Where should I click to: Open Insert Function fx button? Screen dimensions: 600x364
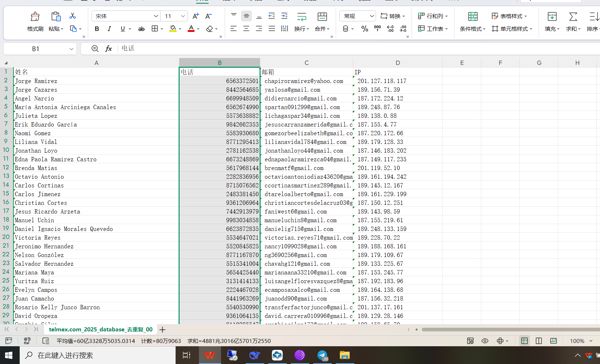(109, 49)
